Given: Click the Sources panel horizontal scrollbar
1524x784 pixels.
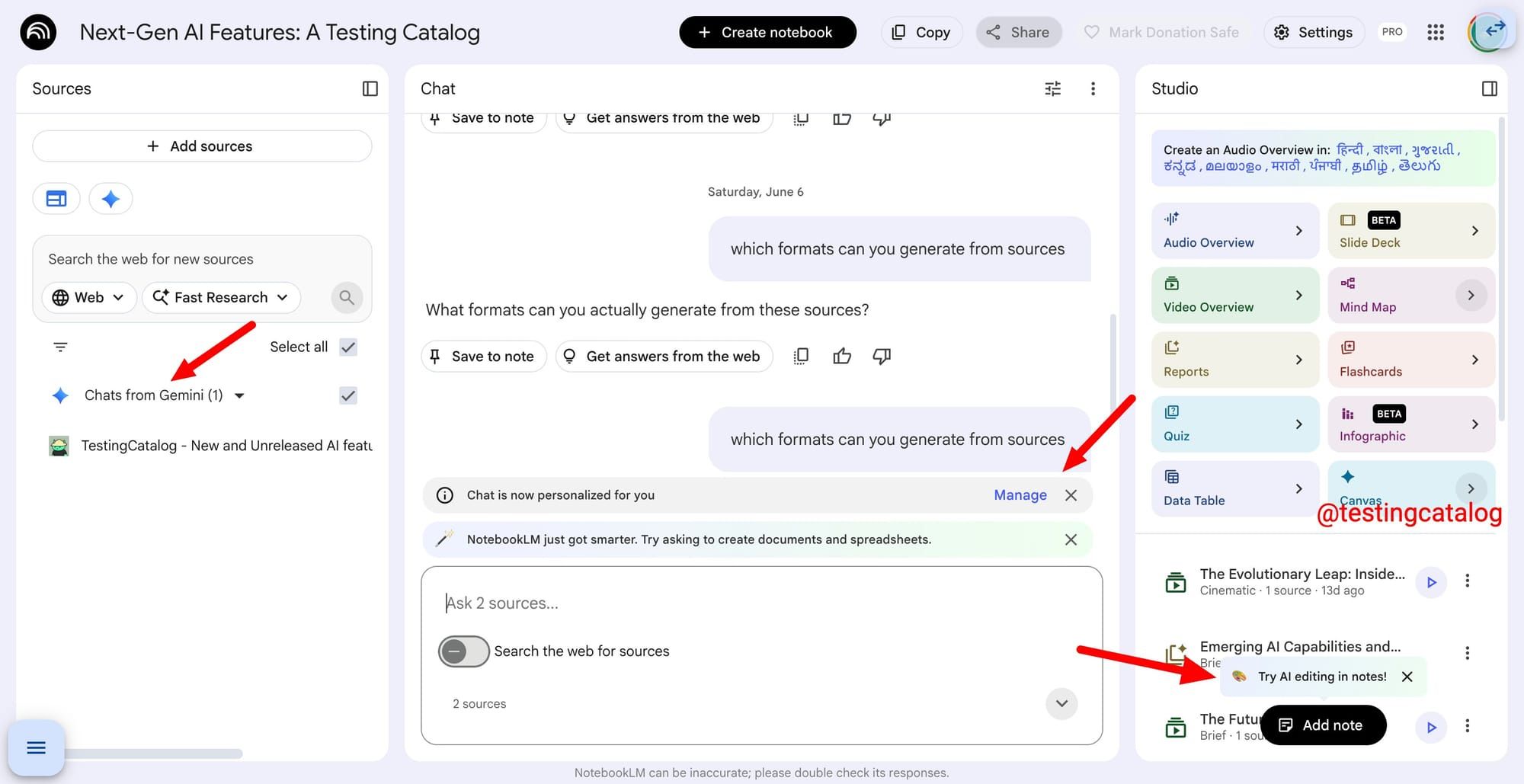Looking at the screenshot, I should point(152,754).
